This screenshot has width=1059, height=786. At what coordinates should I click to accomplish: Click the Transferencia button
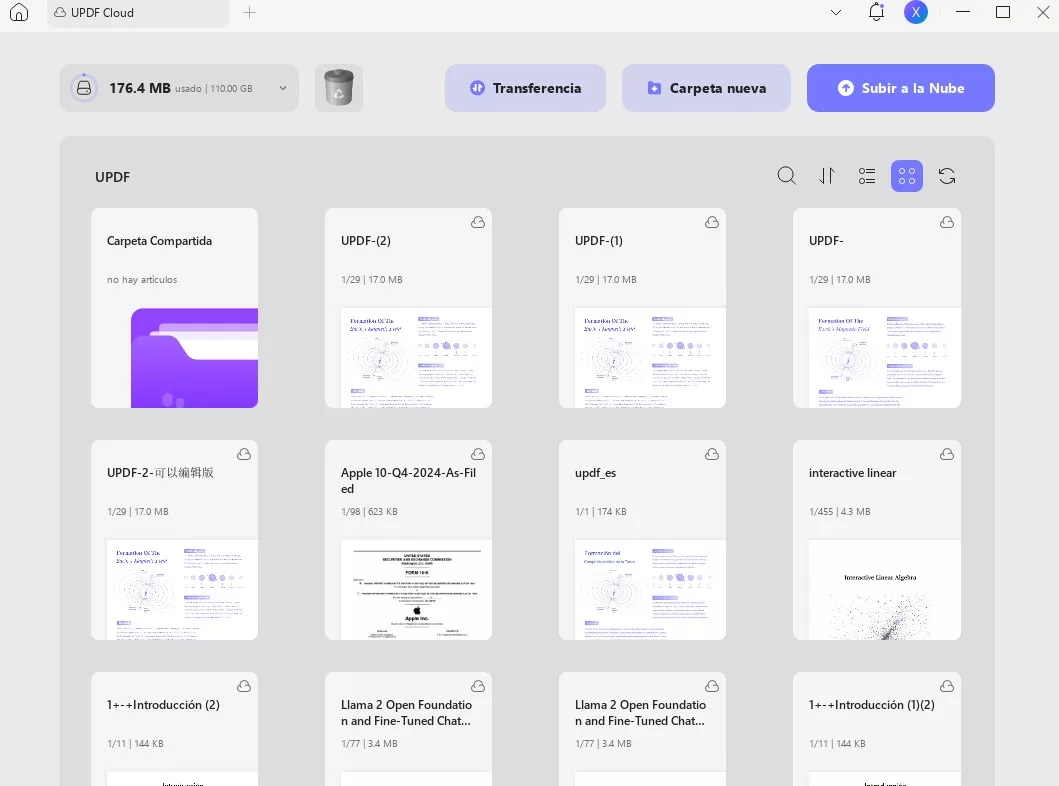(525, 88)
